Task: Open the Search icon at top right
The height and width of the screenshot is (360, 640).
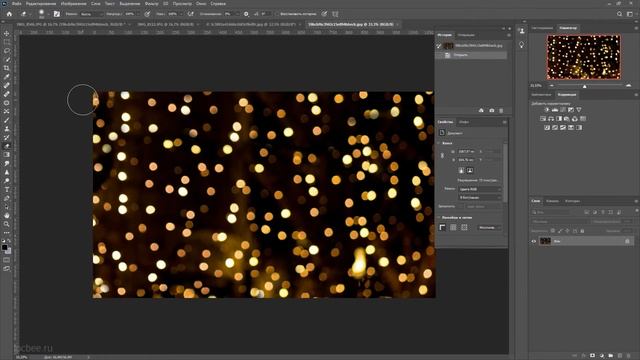Action: pyautogui.click(x=619, y=14)
